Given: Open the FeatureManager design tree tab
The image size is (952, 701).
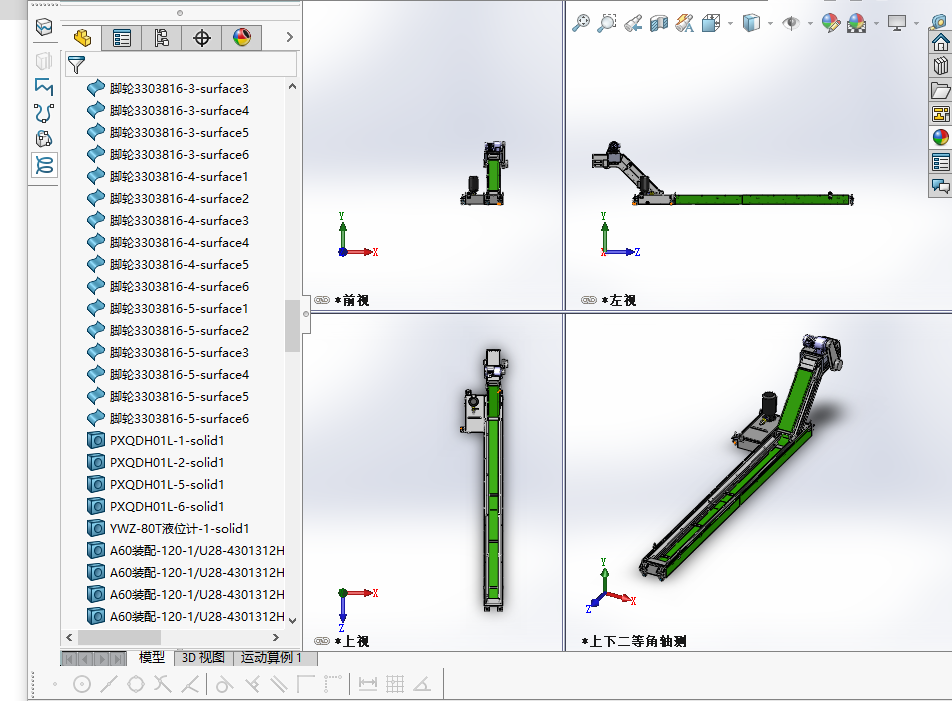Looking at the screenshot, I should [x=82, y=38].
